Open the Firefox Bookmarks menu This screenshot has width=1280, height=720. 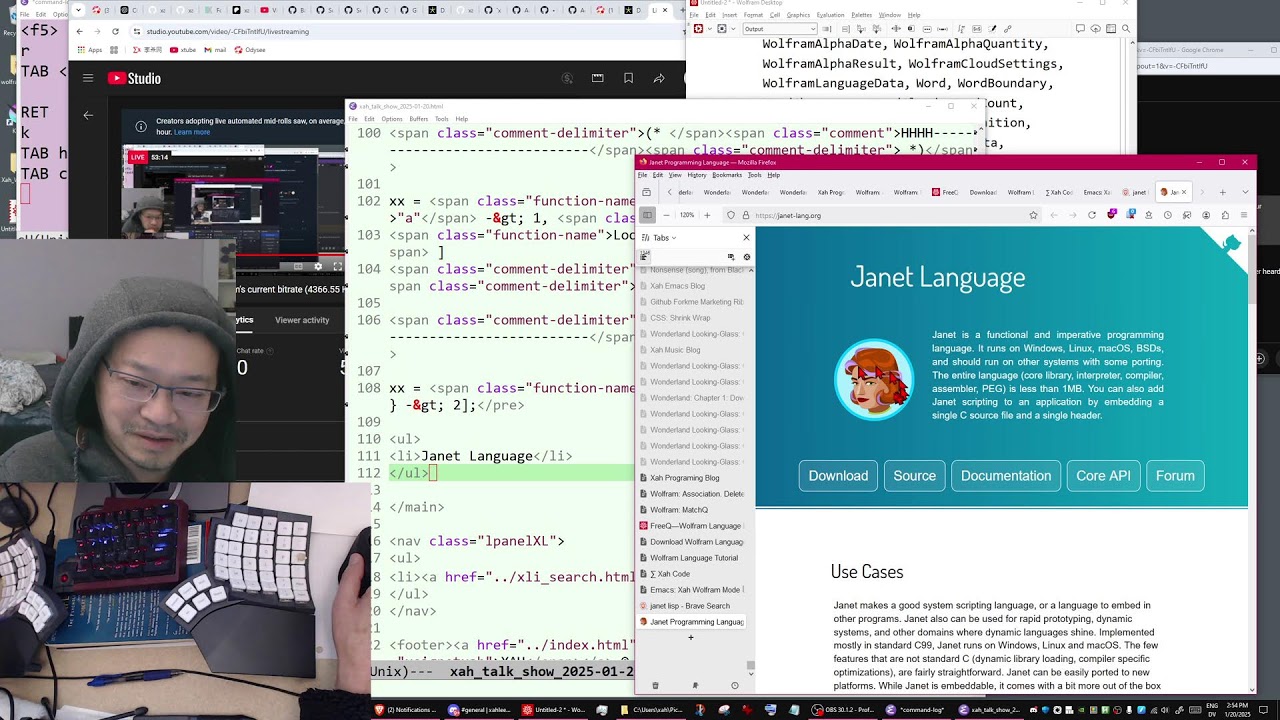[726, 175]
